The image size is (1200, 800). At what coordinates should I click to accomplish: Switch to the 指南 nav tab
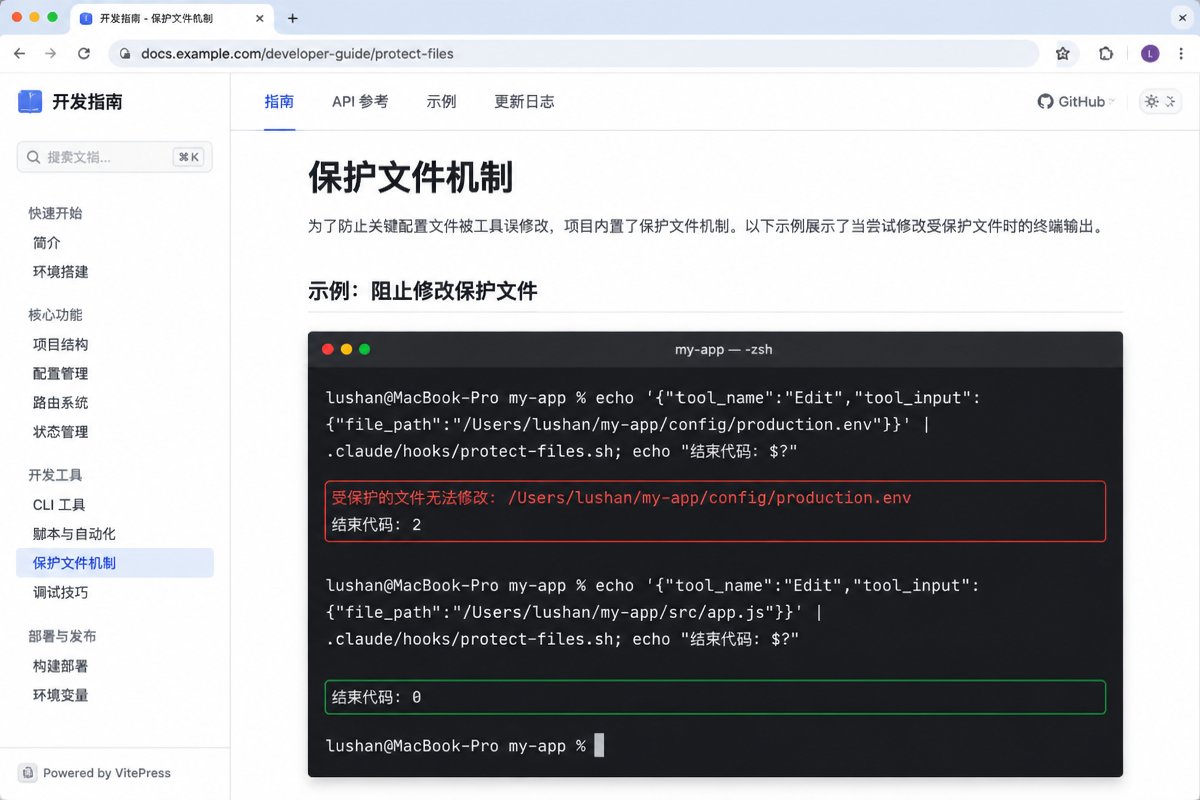pyautogui.click(x=279, y=101)
